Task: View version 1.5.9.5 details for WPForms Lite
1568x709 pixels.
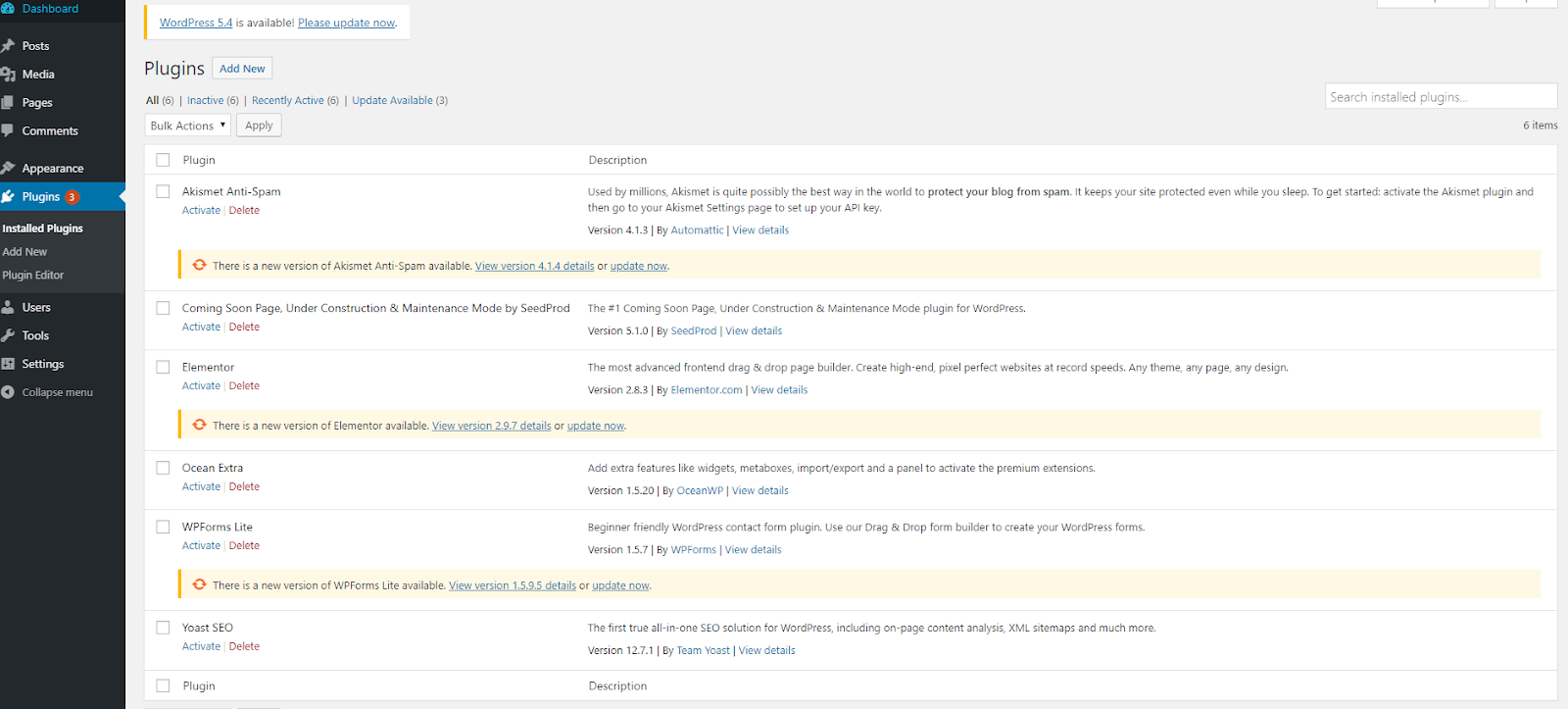Action: click(x=513, y=585)
